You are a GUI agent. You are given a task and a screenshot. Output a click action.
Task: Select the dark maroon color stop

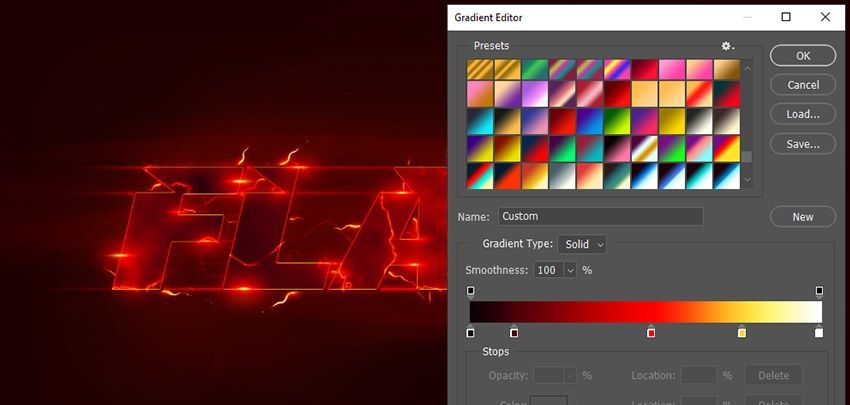(x=514, y=332)
